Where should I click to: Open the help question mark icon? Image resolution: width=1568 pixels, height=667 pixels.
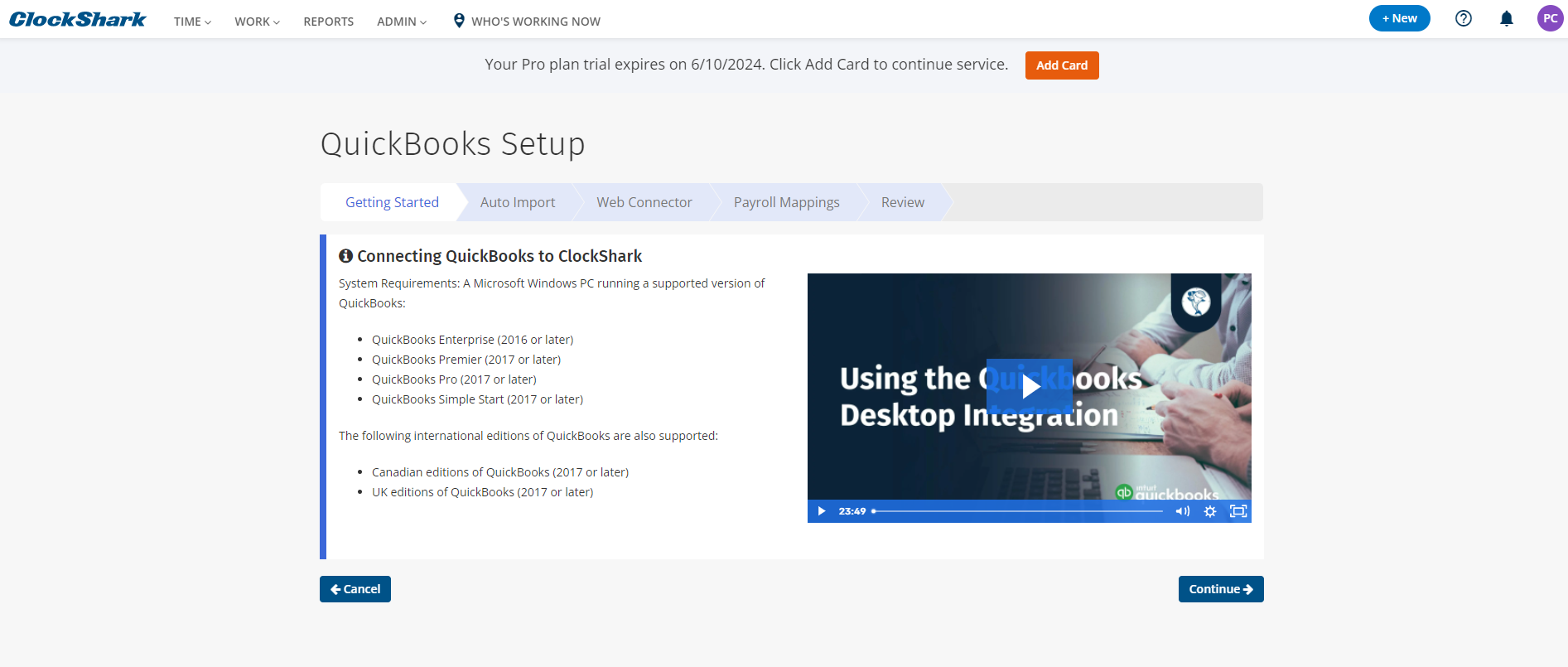click(1463, 18)
